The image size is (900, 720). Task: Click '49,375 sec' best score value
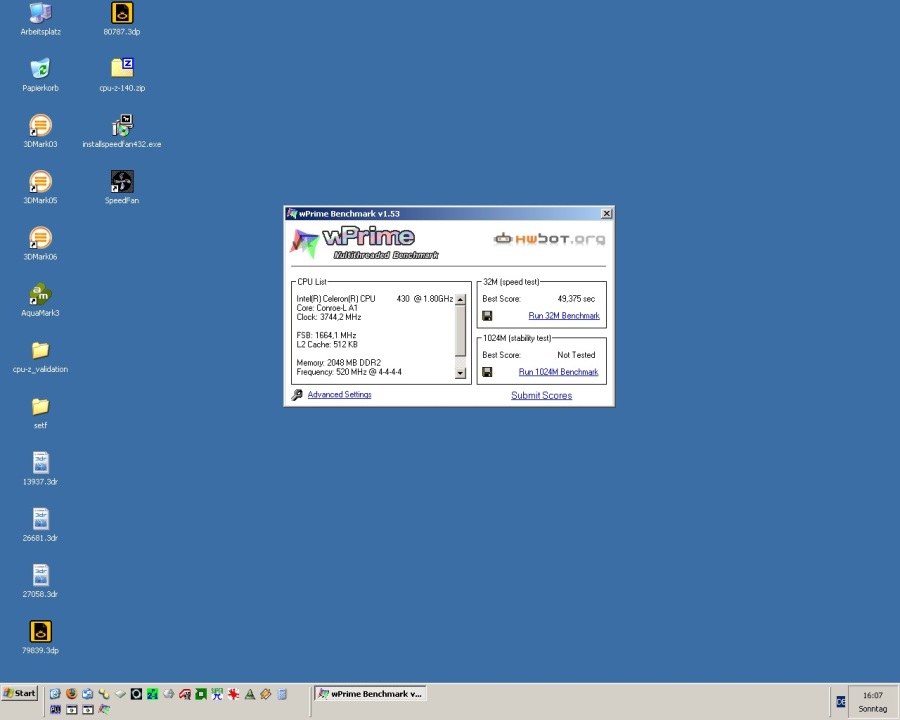(x=576, y=299)
